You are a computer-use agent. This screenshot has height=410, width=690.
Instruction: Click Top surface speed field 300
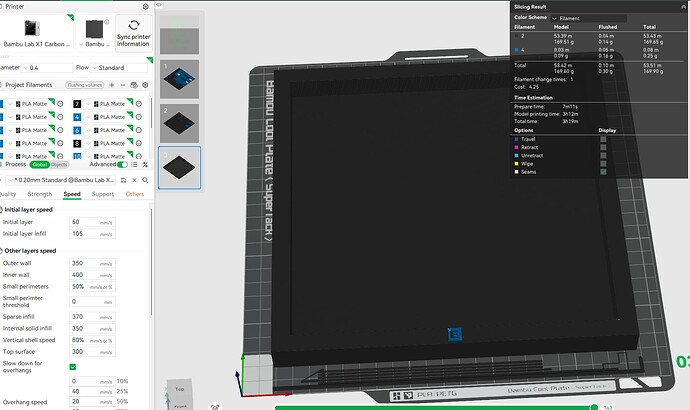92,352
